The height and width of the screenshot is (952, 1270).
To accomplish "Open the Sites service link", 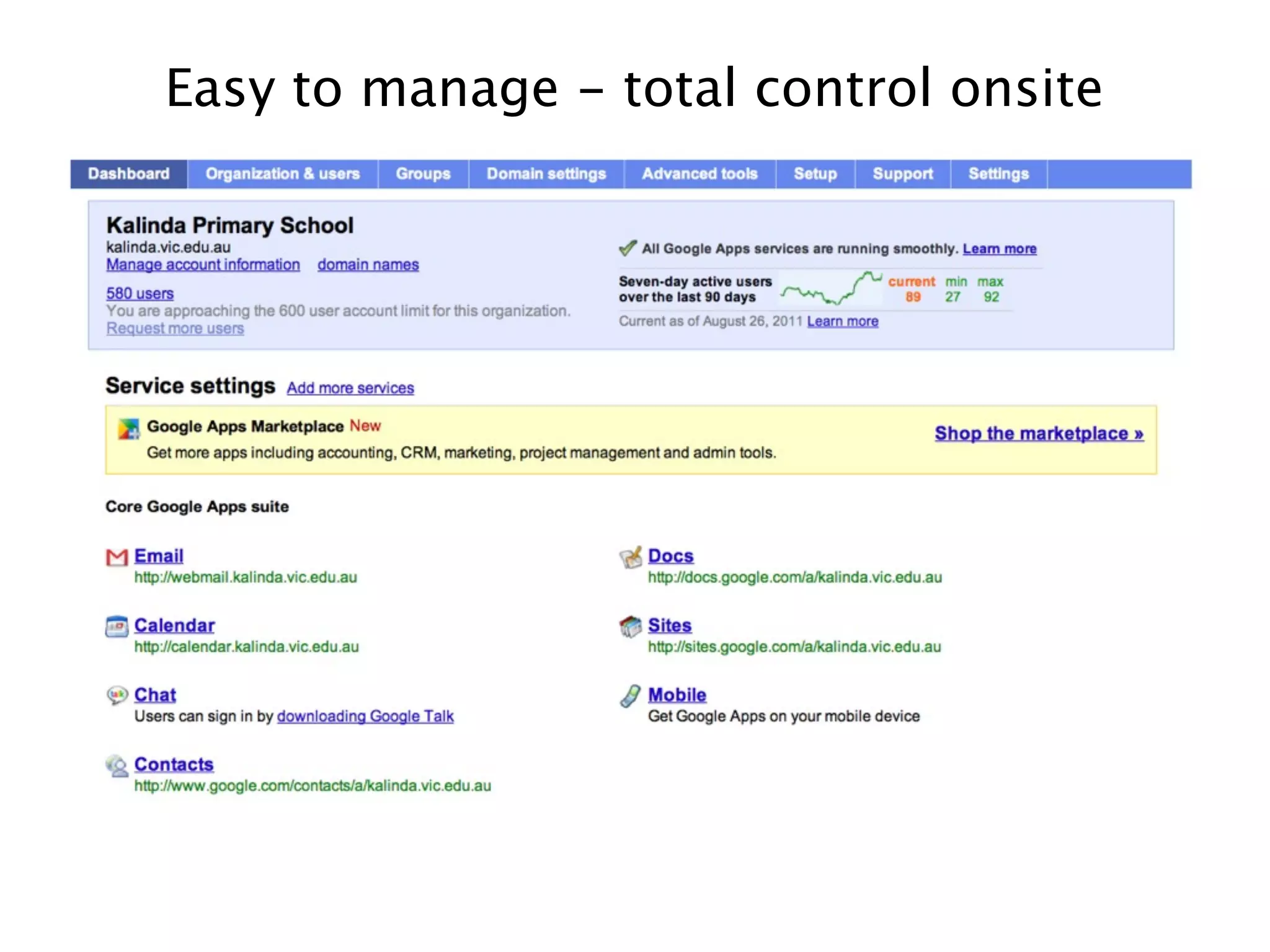I will (670, 625).
